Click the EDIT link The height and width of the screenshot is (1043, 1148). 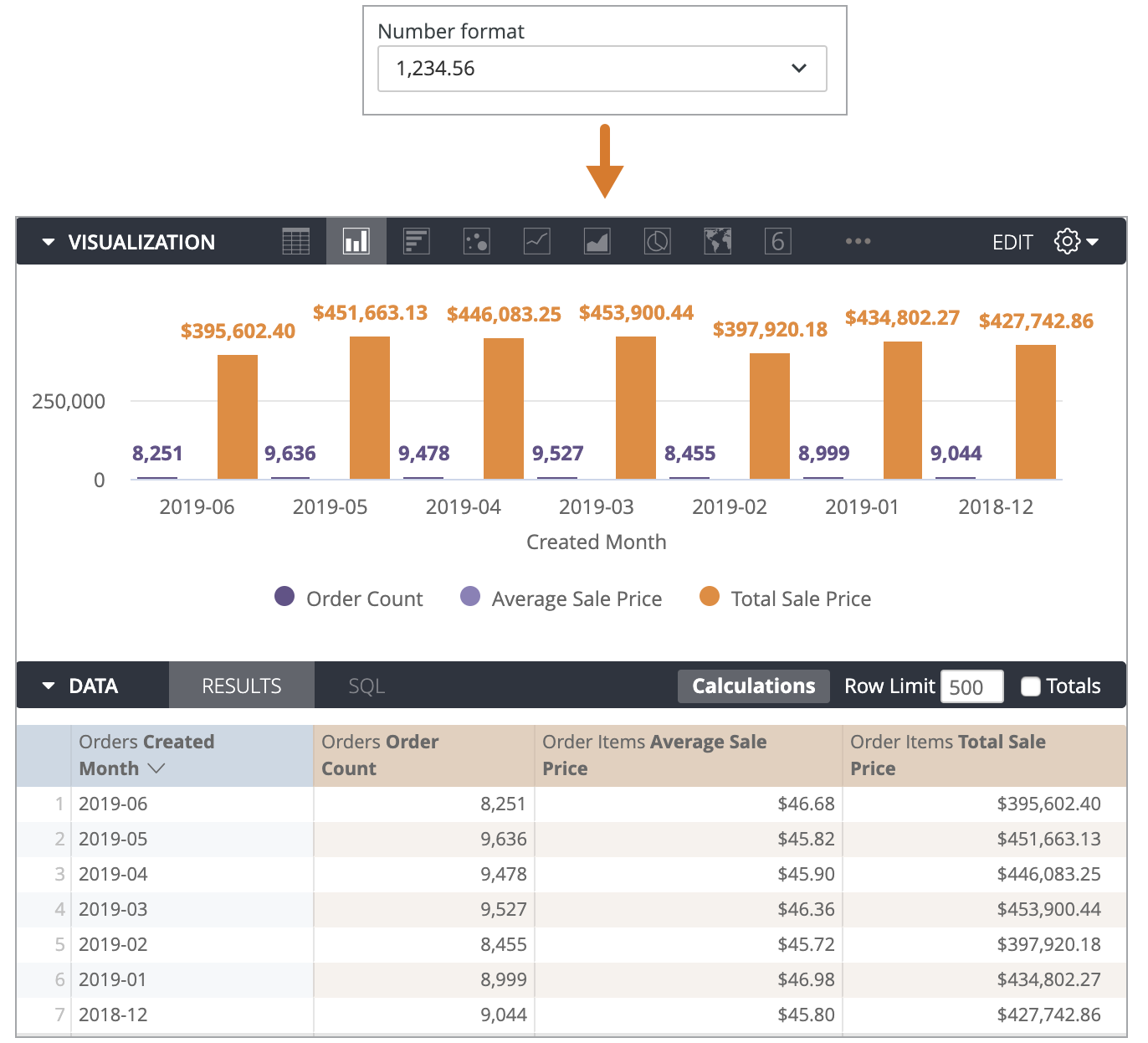click(1012, 241)
